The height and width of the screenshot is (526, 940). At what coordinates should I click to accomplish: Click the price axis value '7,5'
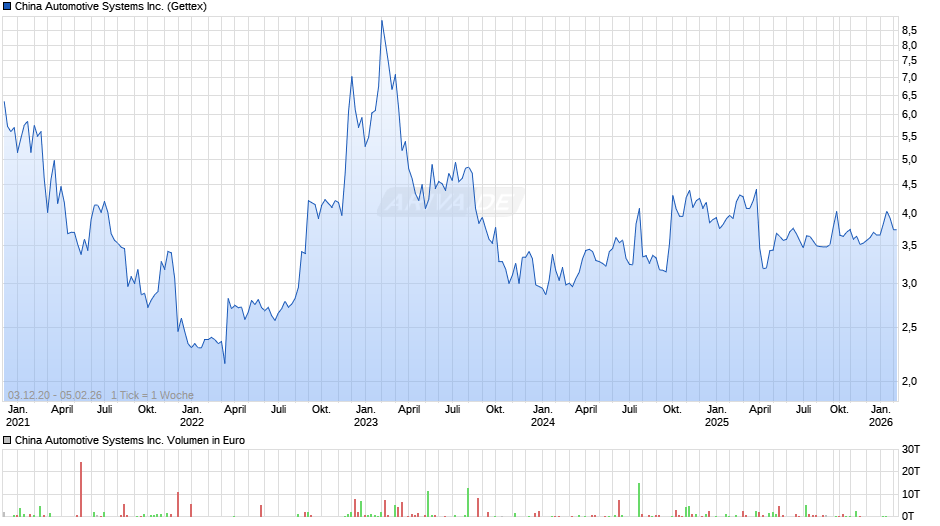[x=909, y=61]
